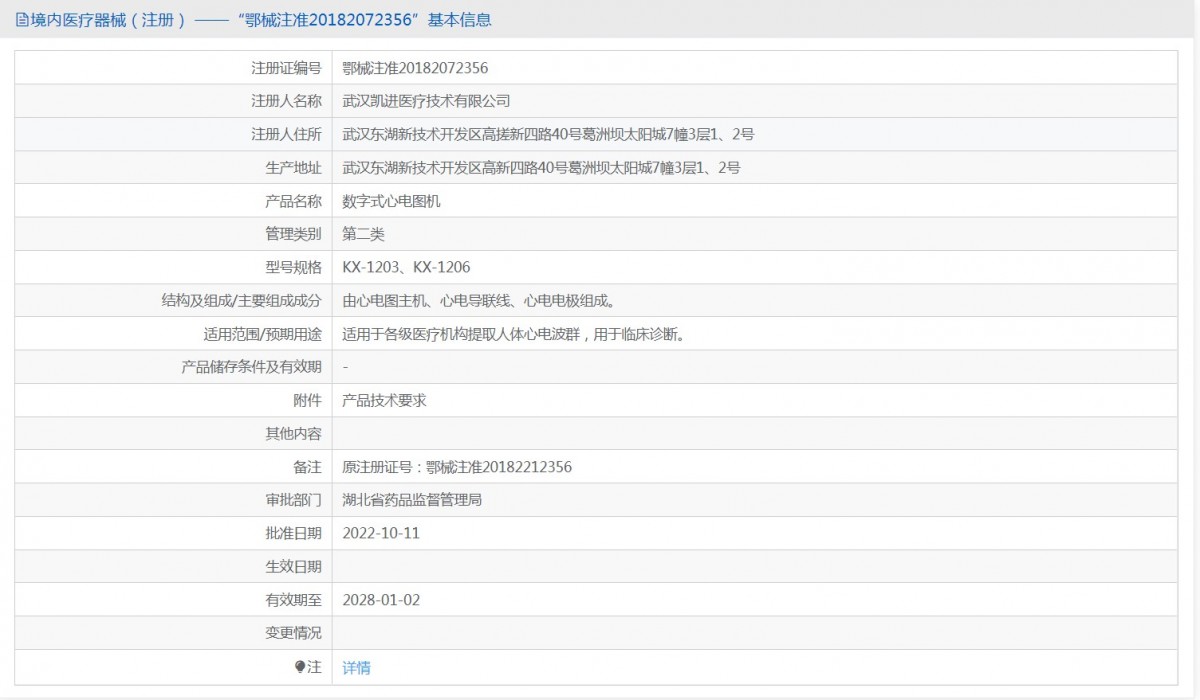Click label 产品储存条件及有效期
This screenshot has height=700, width=1200.
pos(251,367)
